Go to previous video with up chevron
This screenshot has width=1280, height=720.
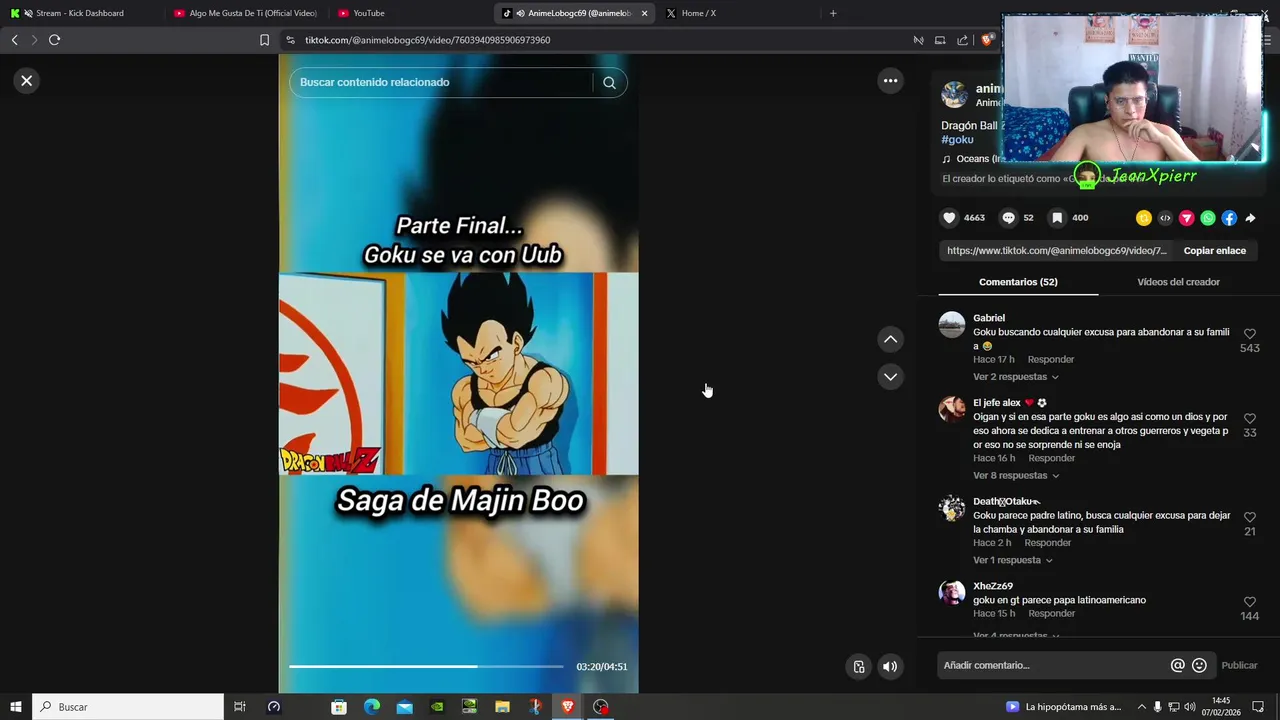click(x=890, y=340)
